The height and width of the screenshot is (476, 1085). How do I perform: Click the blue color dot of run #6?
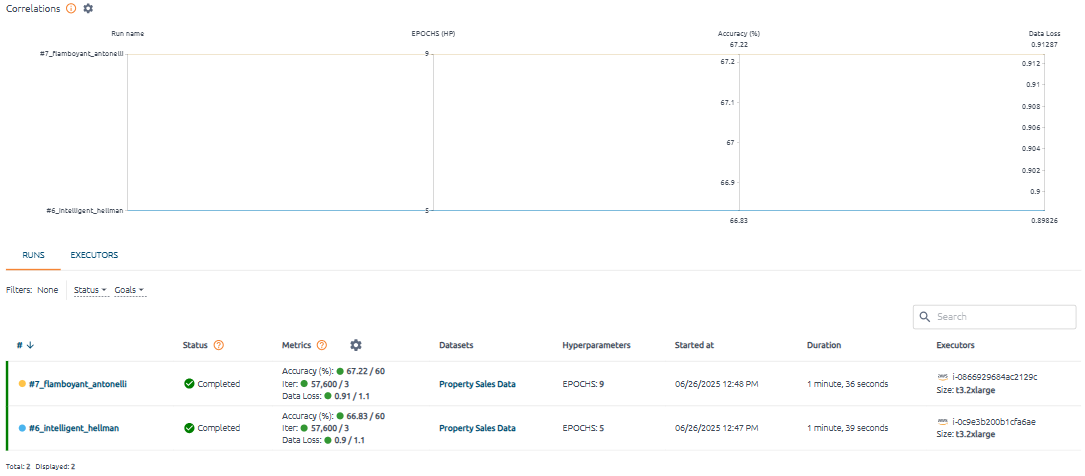pyautogui.click(x=22, y=428)
